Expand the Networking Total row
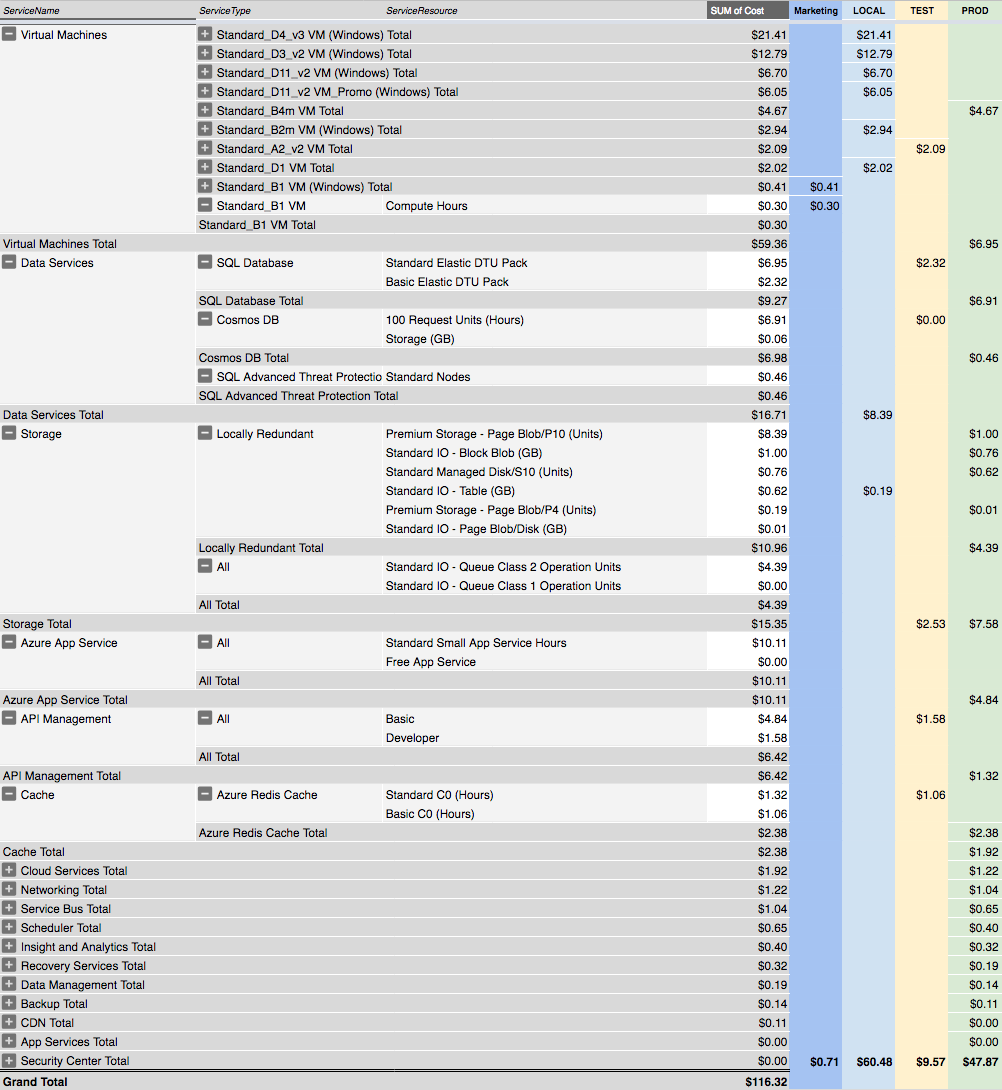Screen dimensions: 1002x1090 (9, 889)
